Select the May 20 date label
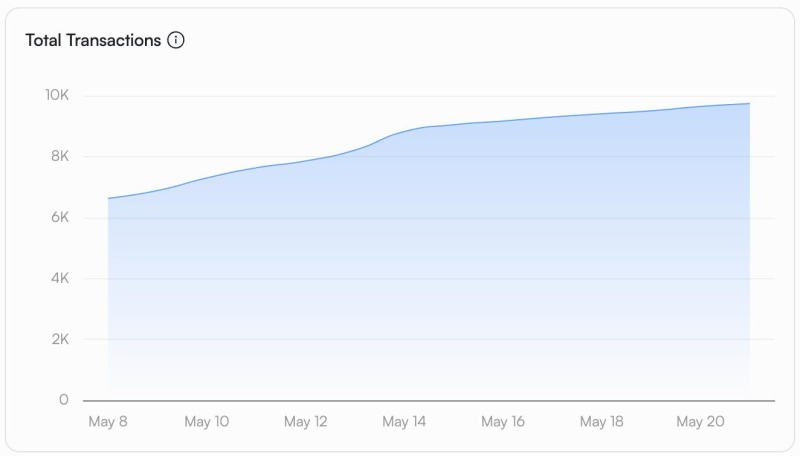The height and width of the screenshot is (456, 800). (x=700, y=422)
